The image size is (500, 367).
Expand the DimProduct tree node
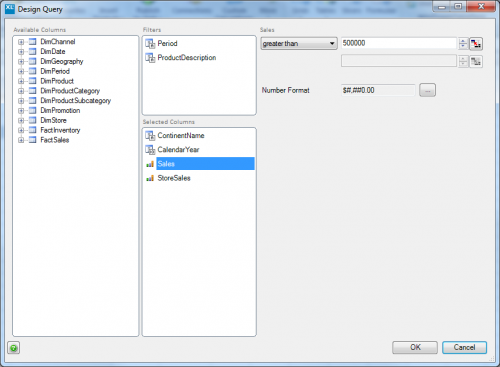(21, 81)
